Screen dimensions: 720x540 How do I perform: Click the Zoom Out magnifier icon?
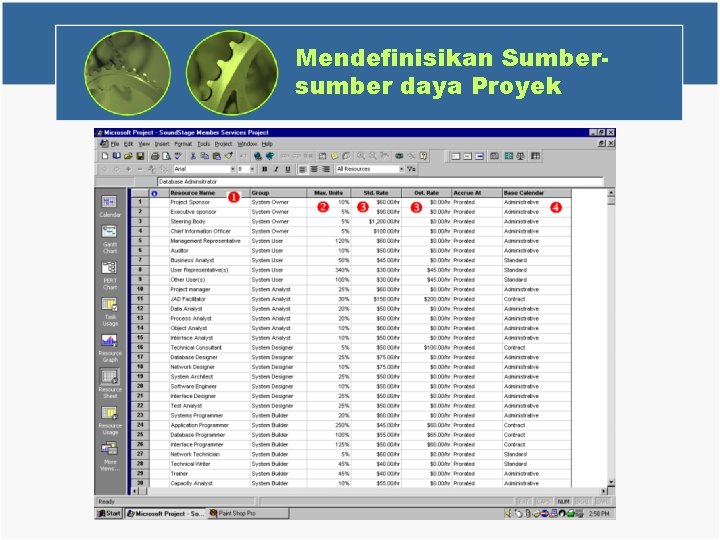coord(373,157)
